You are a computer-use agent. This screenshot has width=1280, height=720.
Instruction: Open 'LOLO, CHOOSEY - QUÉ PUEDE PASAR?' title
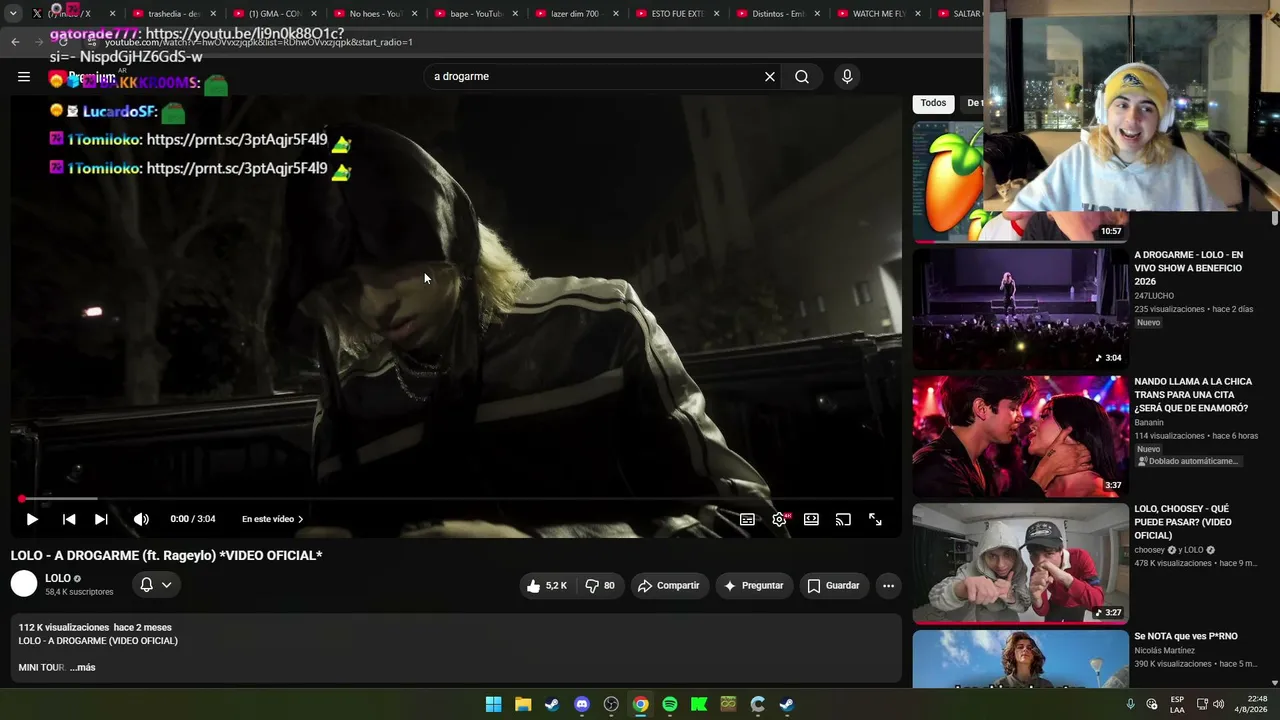coord(1183,522)
